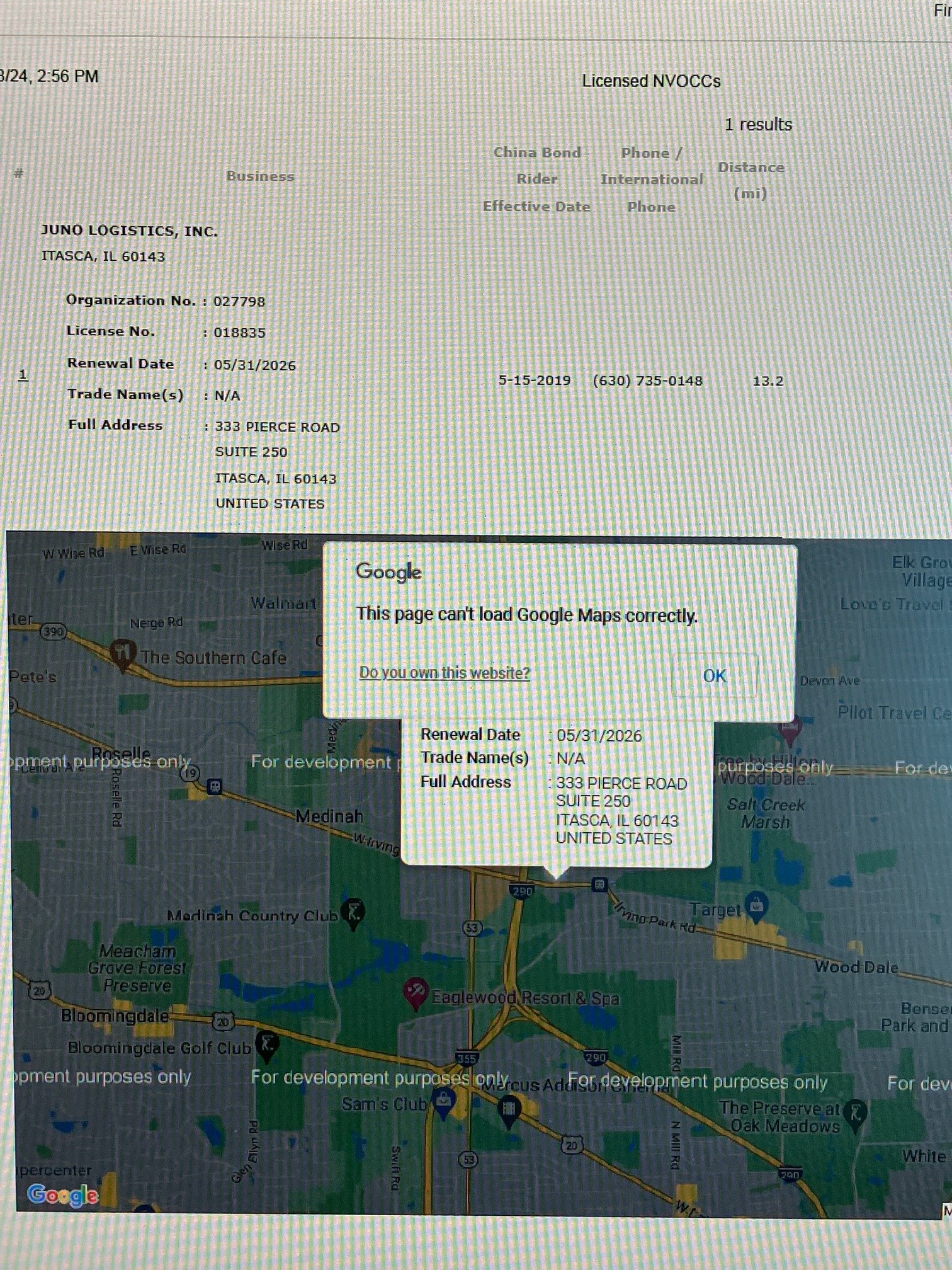Click The Southern Cafe restaurant marker

pyautogui.click(x=123, y=655)
